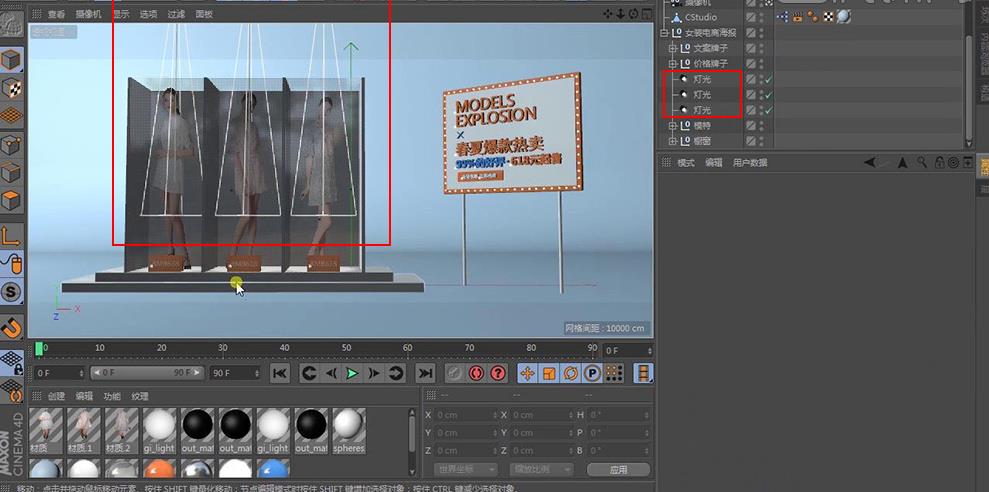Open the 缩放比例 size mode dropdown
This screenshot has width=989, height=492.
tap(541, 469)
